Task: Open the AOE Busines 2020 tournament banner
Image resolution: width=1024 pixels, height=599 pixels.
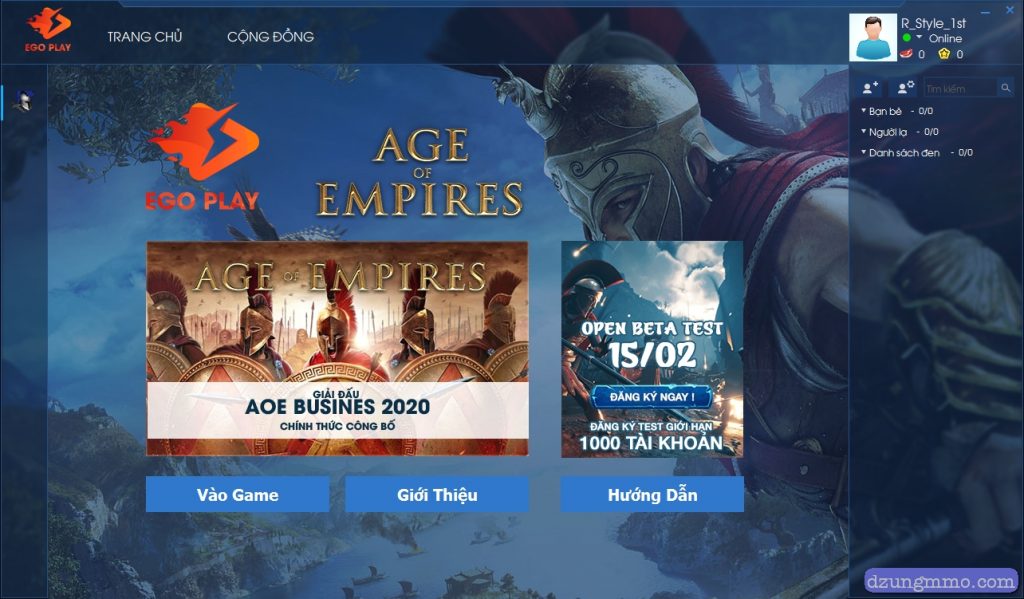Action: coord(337,348)
